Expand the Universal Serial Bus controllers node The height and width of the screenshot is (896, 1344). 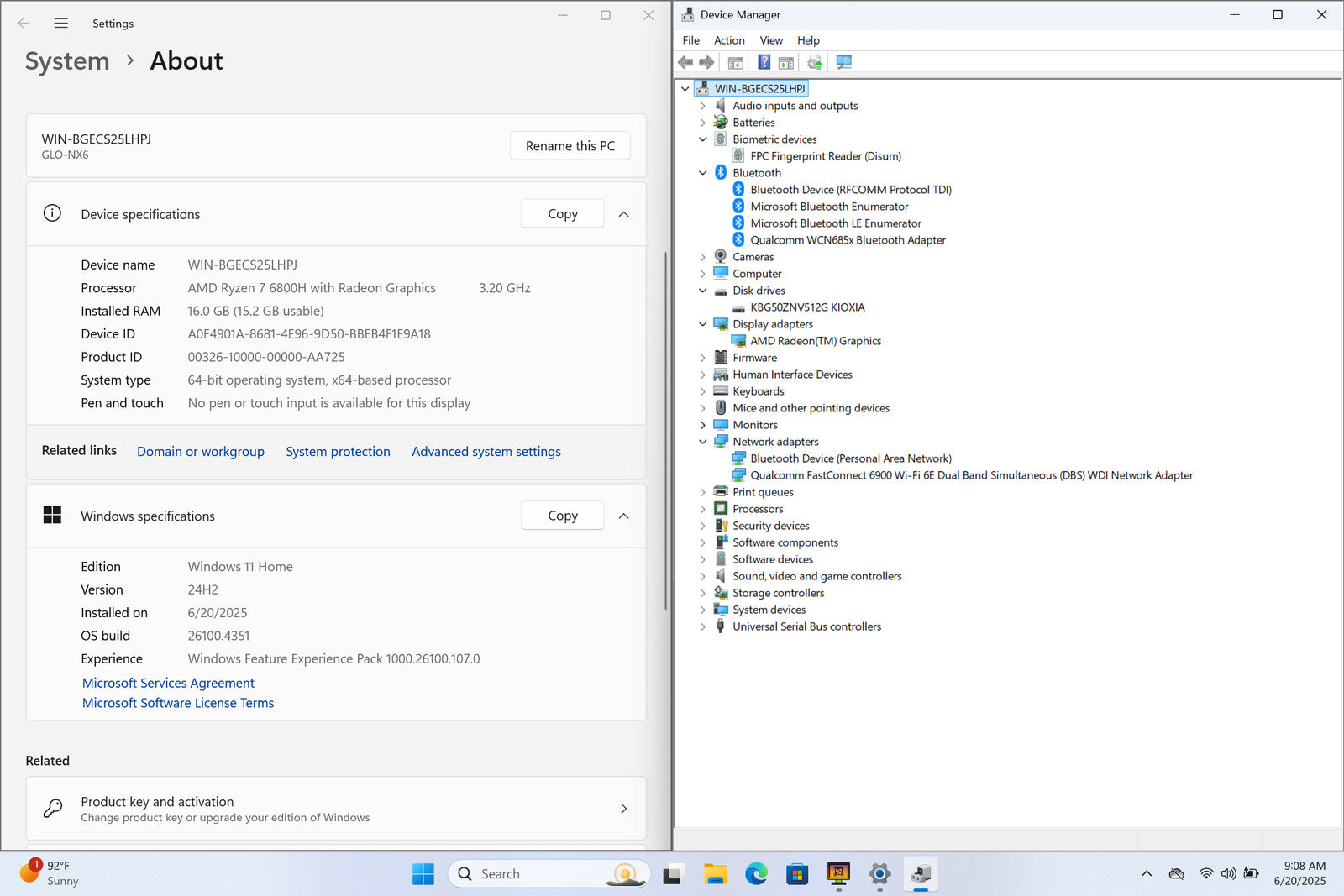click(703, 626)
